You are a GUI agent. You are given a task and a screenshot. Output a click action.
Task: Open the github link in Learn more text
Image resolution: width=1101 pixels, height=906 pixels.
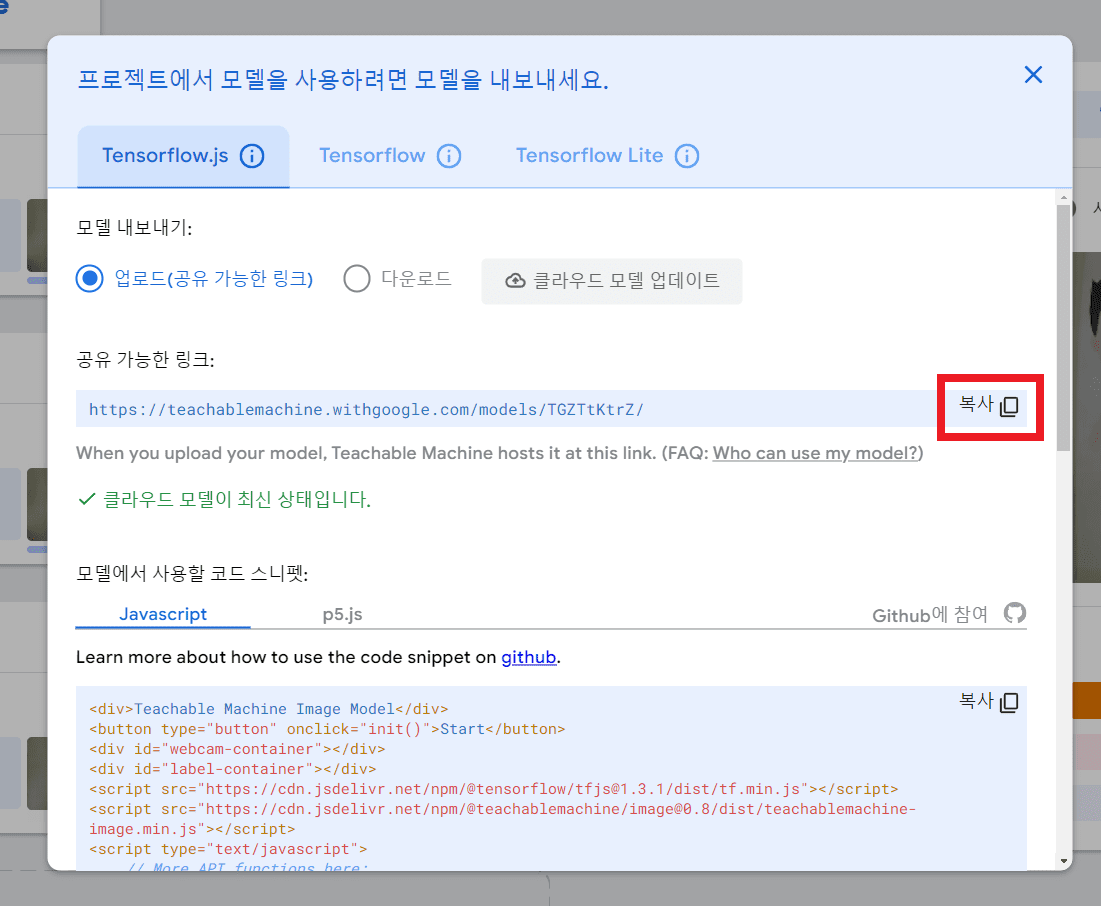[529, 657]
